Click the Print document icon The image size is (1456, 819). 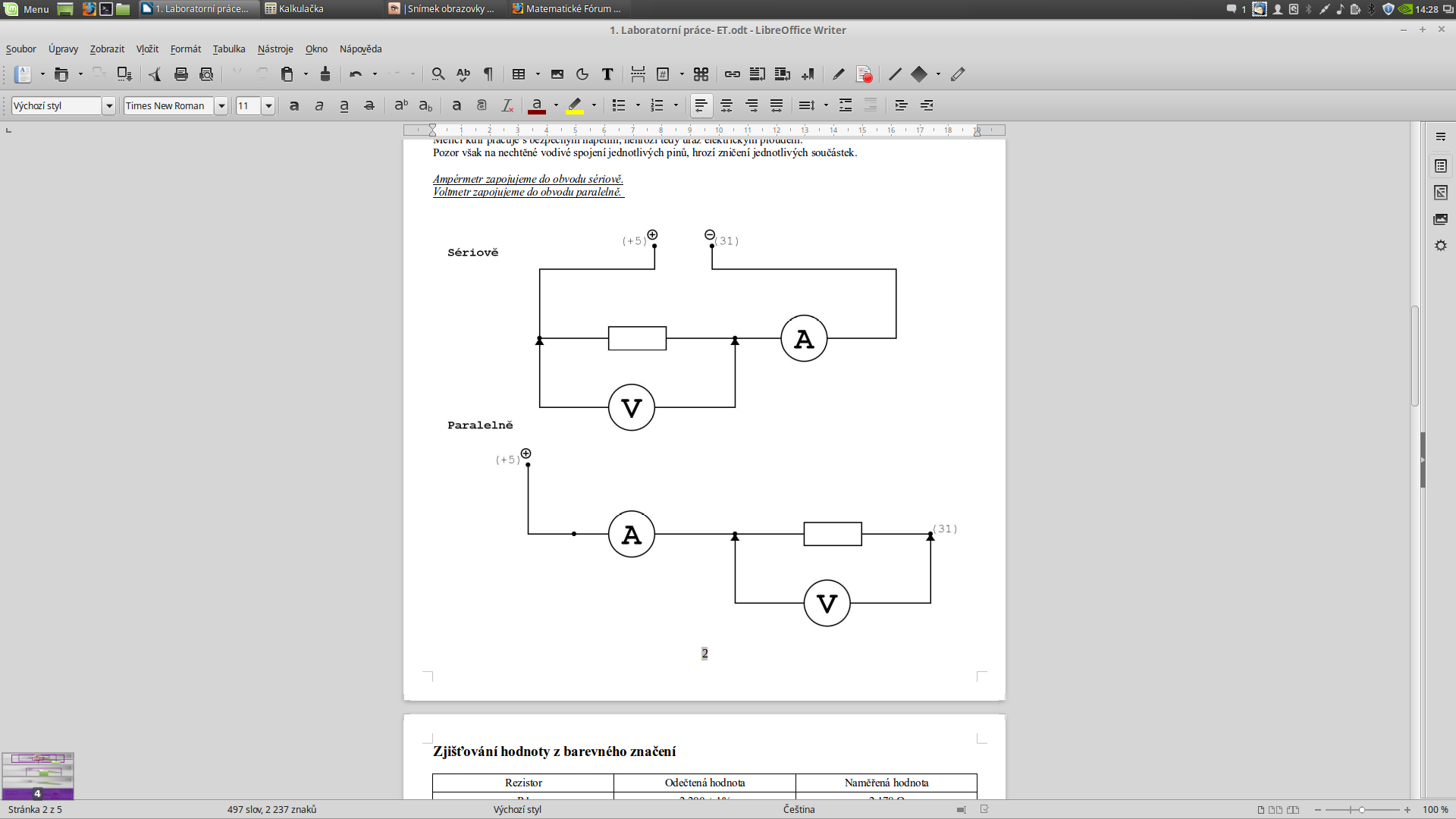pyautogui.click(x=180, y=74)
